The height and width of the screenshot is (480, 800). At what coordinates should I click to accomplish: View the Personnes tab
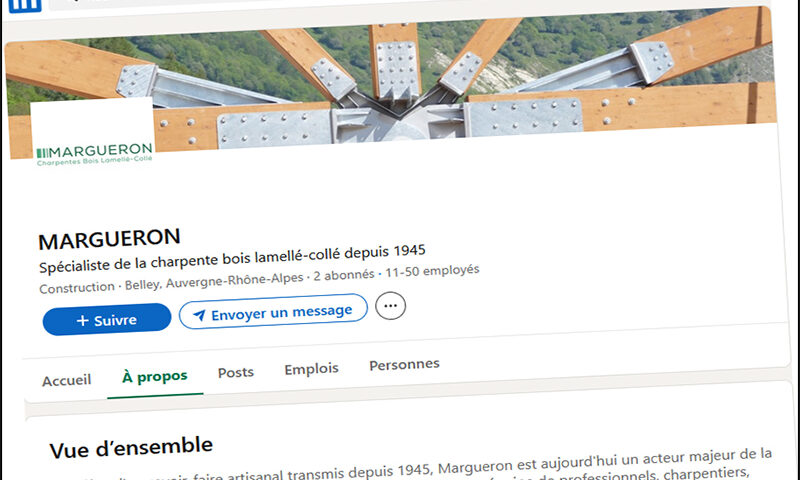point(404,365)
